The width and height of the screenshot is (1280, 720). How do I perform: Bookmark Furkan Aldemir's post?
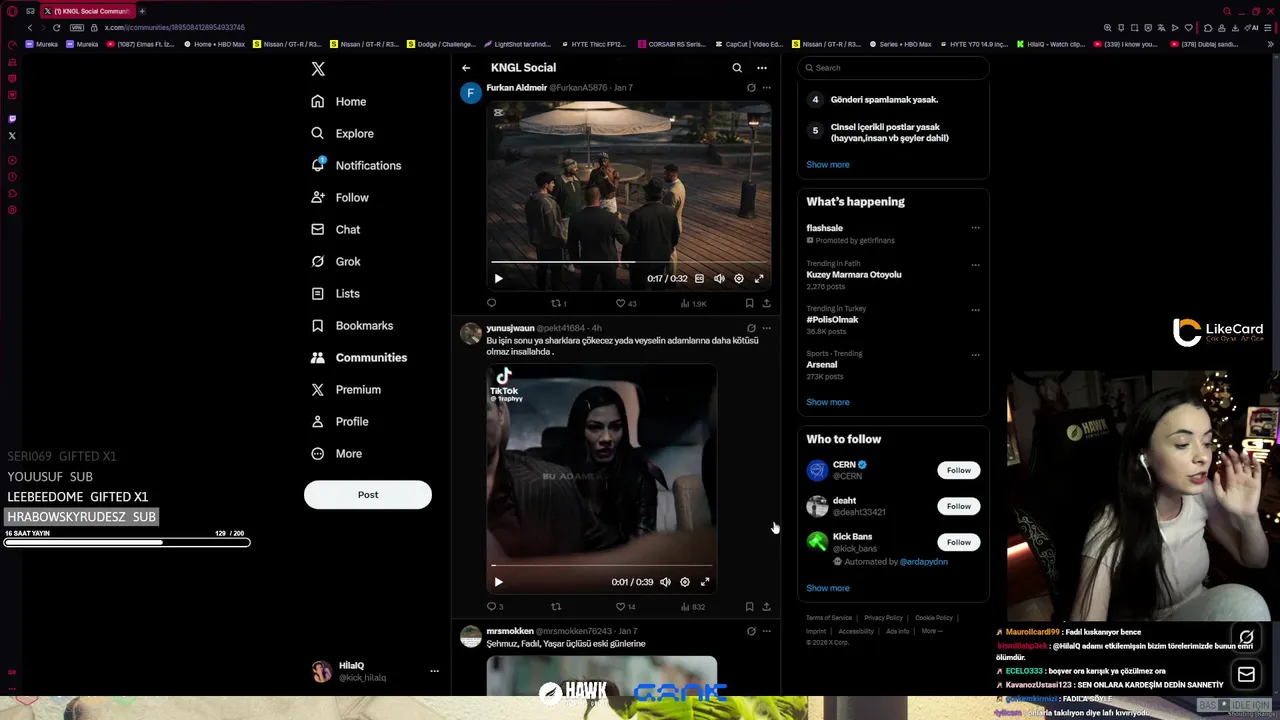tap(749, 303)
